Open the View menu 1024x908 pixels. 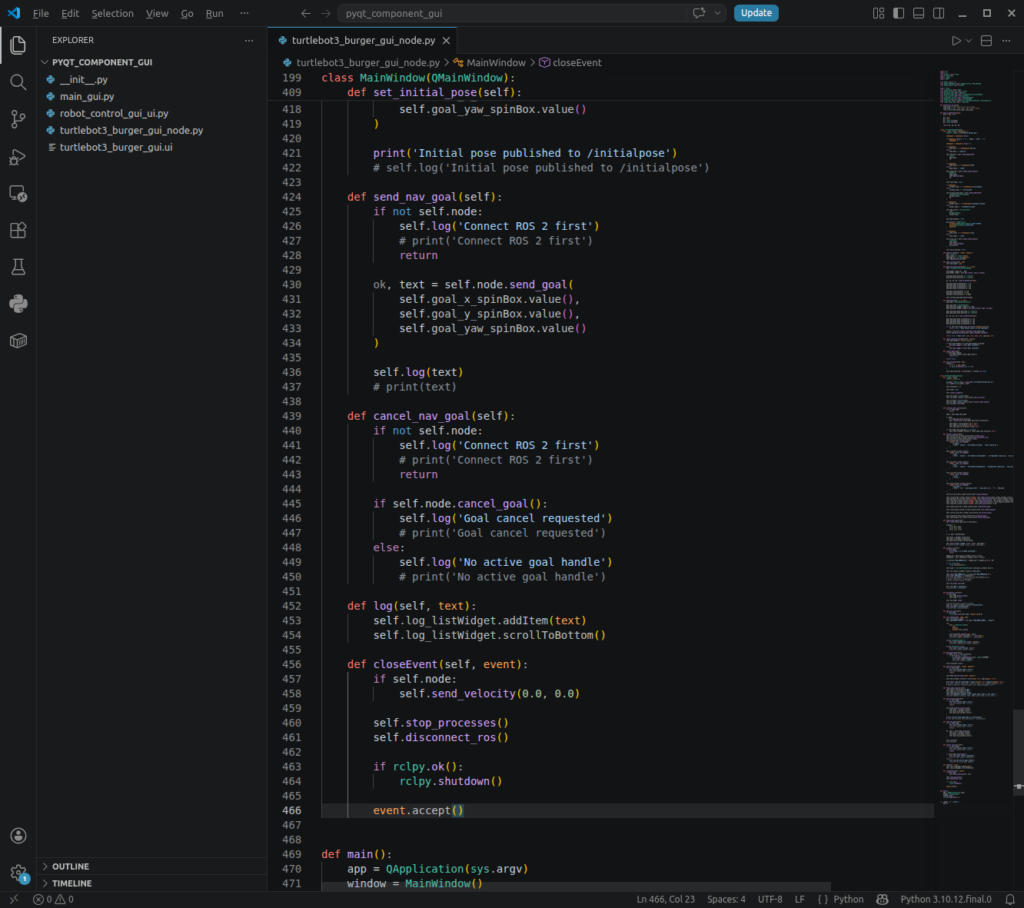(x=157, y=13)
